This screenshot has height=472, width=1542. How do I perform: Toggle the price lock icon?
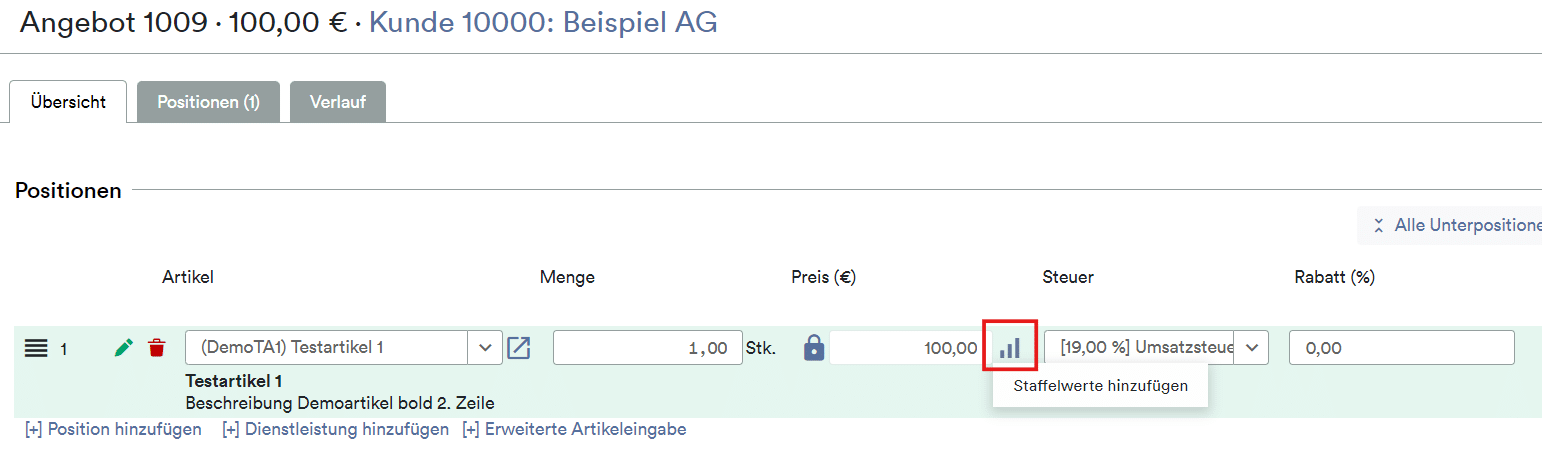point(814,347)
